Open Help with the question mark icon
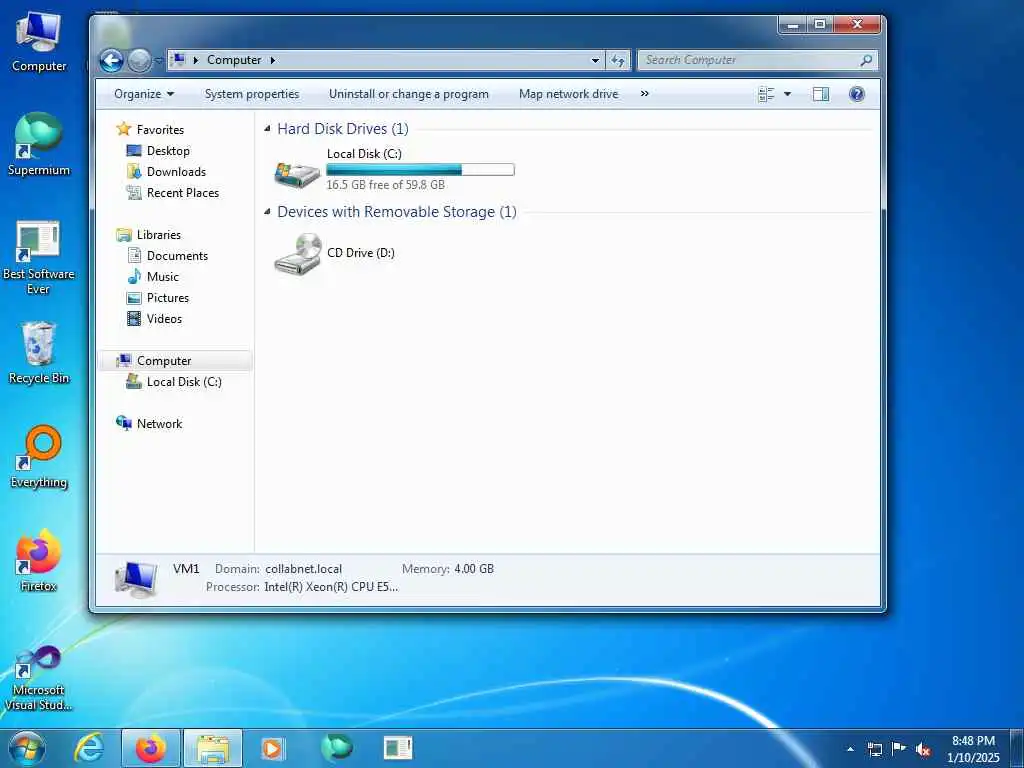Screen dimensions: 1024x768 (x=857, y=94)
